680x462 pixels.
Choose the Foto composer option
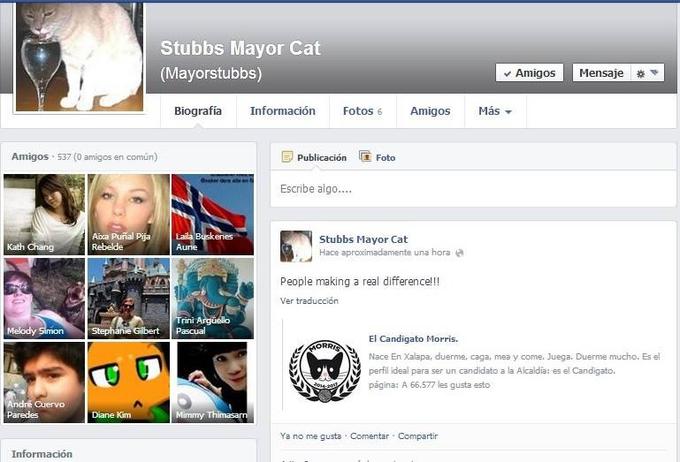[386, 157]
